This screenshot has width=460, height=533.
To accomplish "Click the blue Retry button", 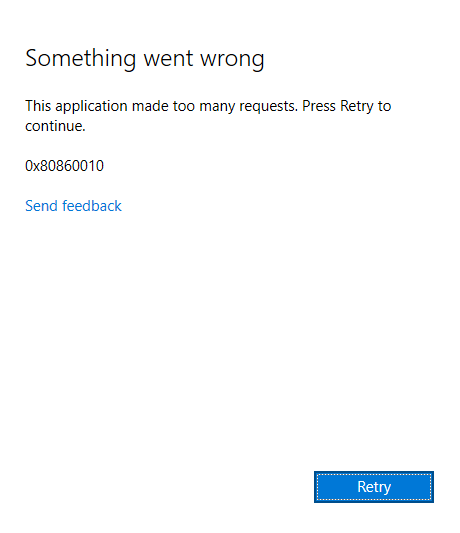I will [x=374, y=487].
